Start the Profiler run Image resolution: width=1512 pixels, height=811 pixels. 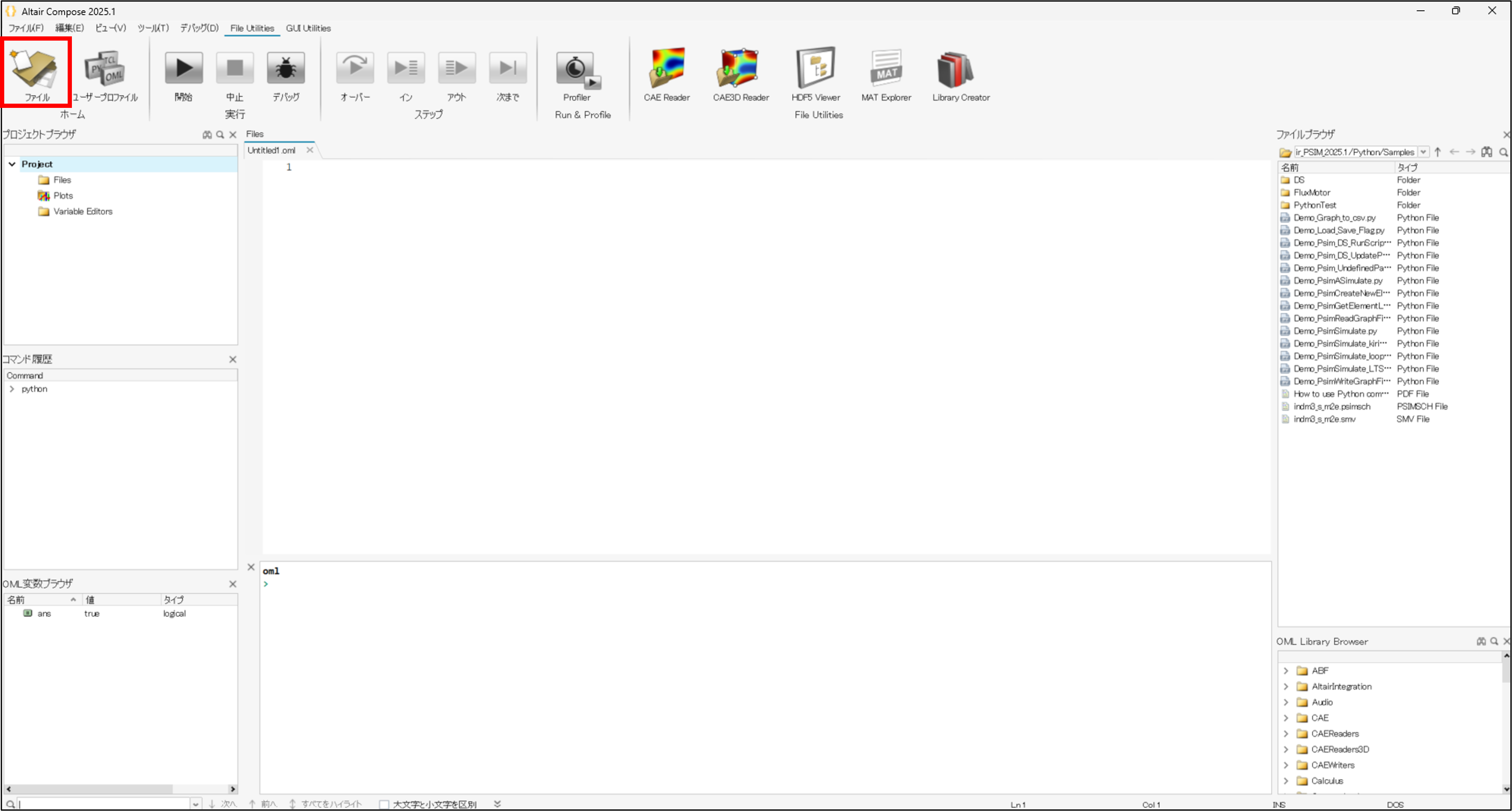click(577, 69)
